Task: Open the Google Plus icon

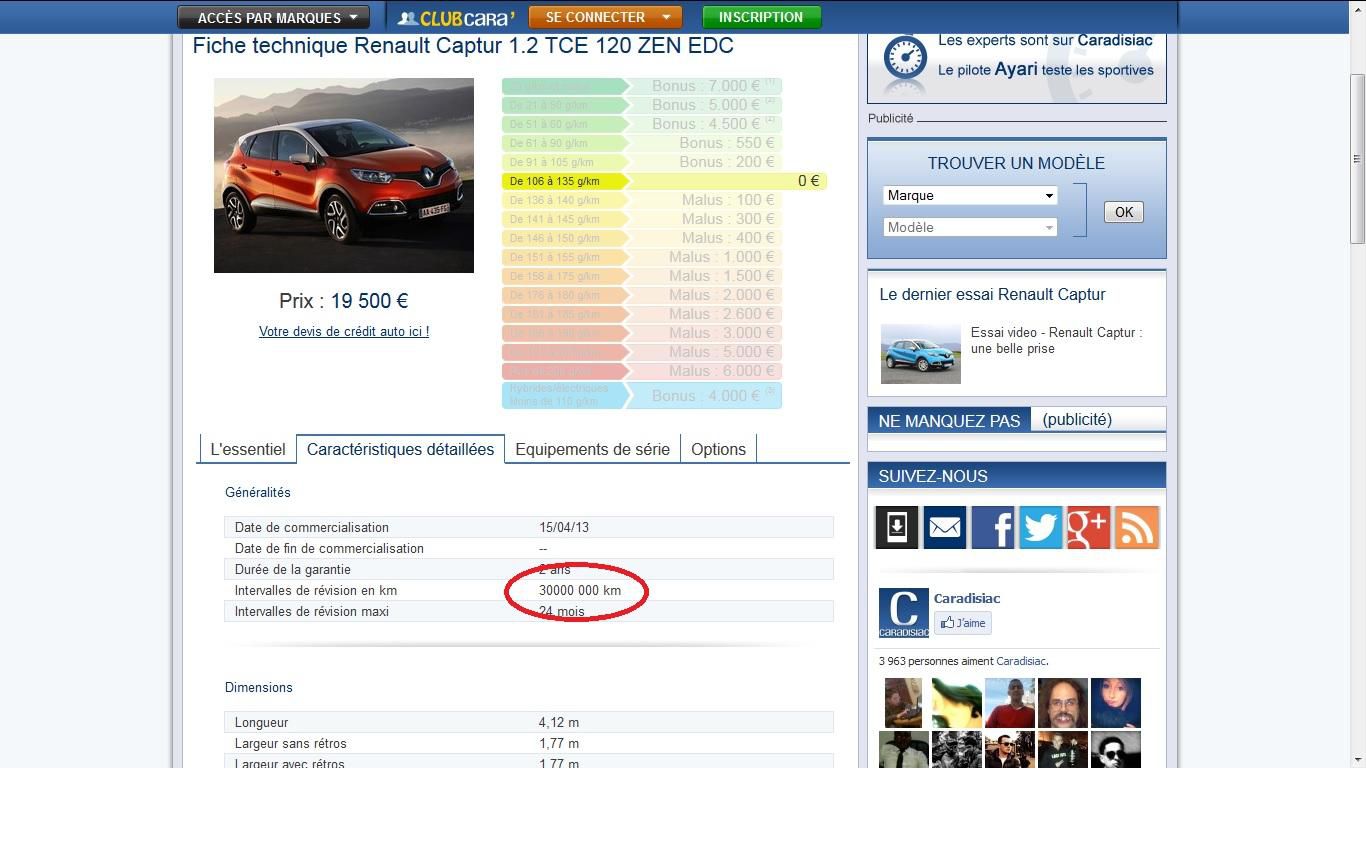Action: coord(1089,527)
